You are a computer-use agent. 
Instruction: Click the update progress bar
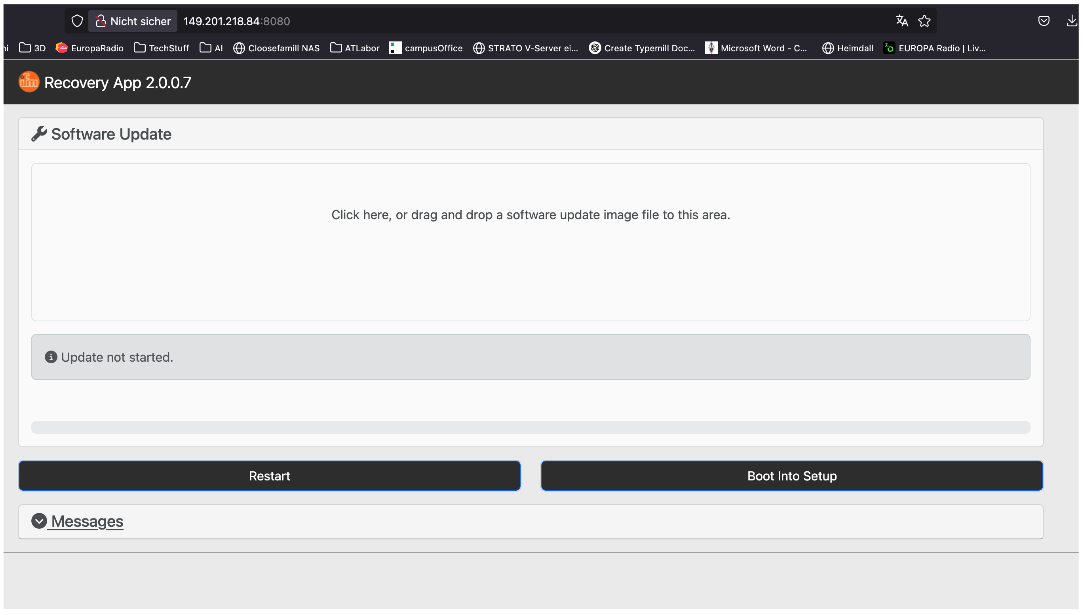coord(530,426)
